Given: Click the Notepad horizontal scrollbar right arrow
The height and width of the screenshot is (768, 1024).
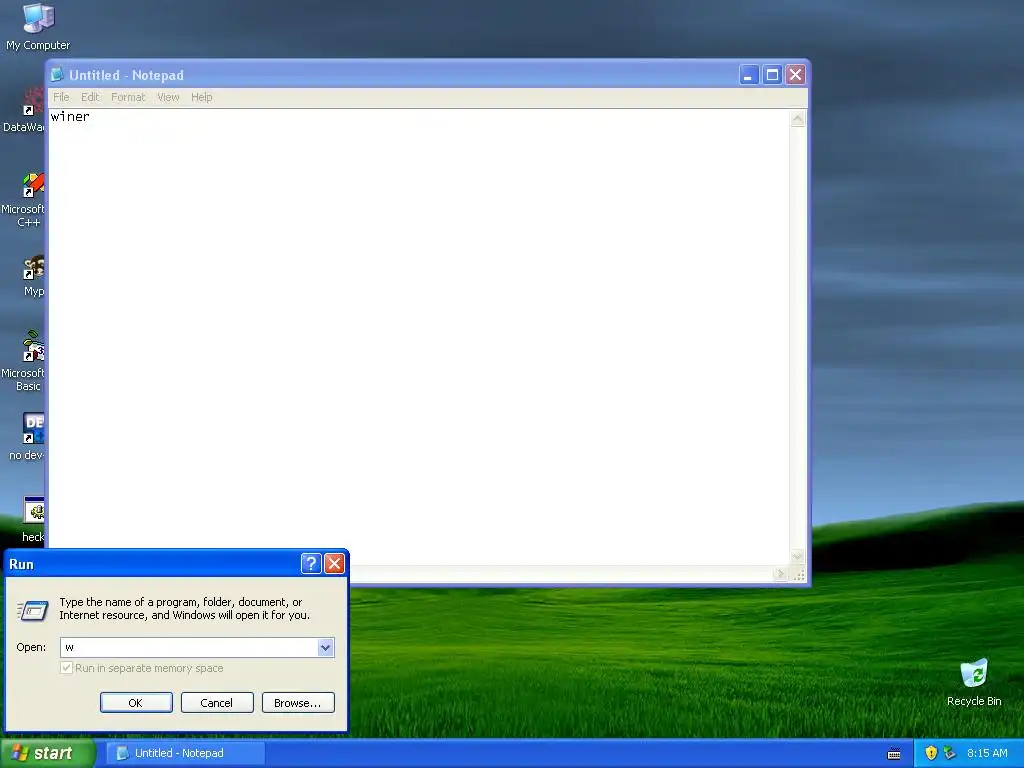Looking at the screenshot, I should click(x=780, y=574).
